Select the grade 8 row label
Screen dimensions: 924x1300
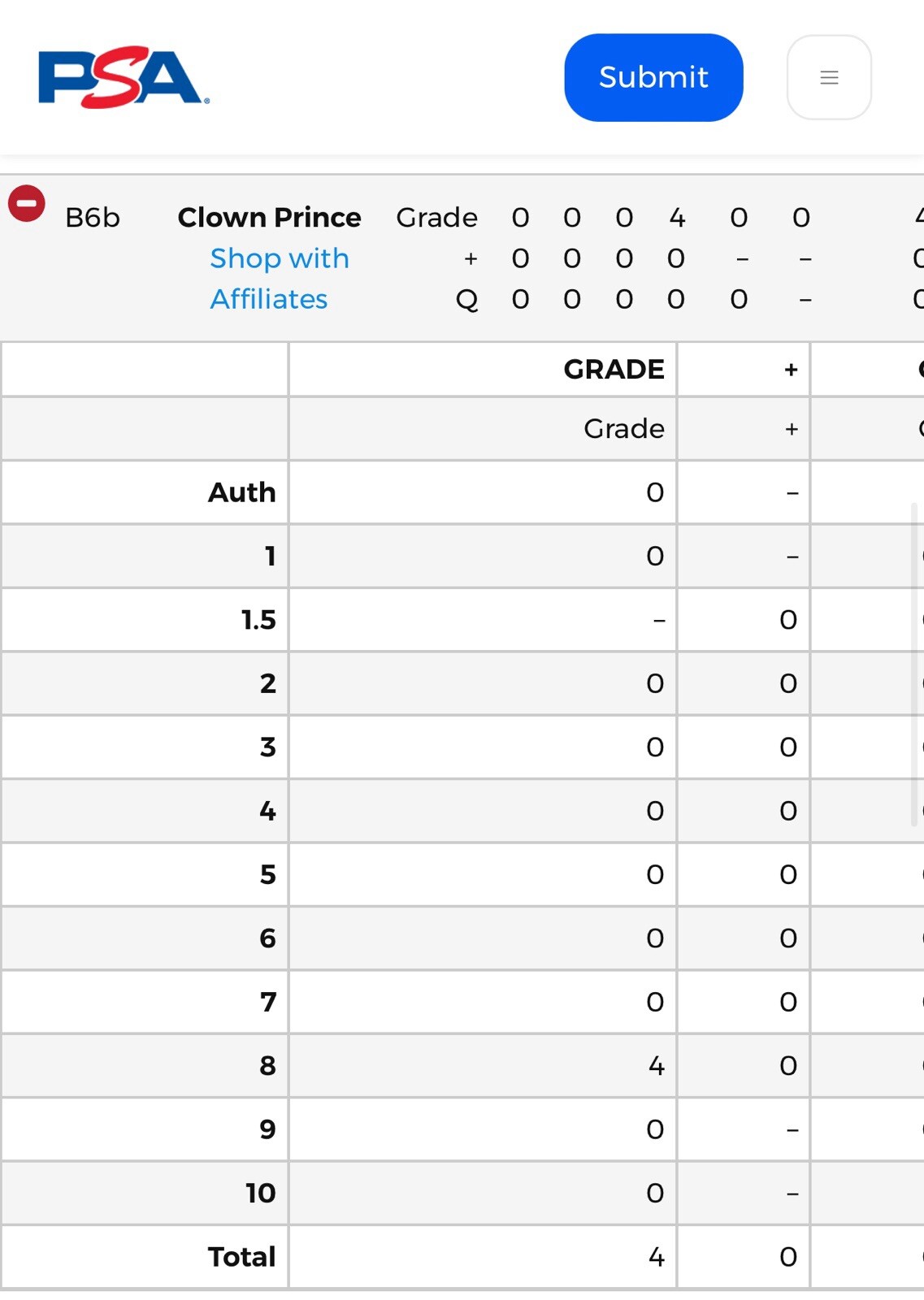tap(267, 1065)
